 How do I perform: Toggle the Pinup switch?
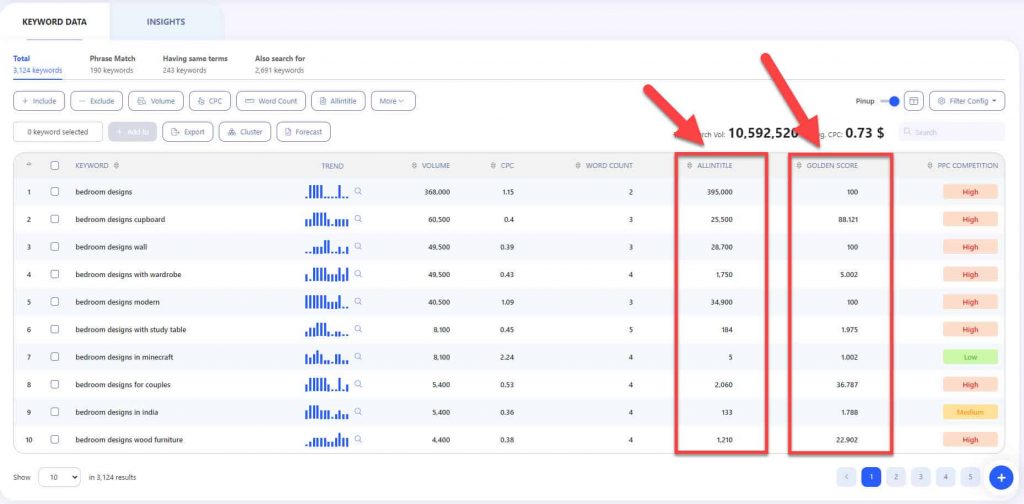pos(889,101)
